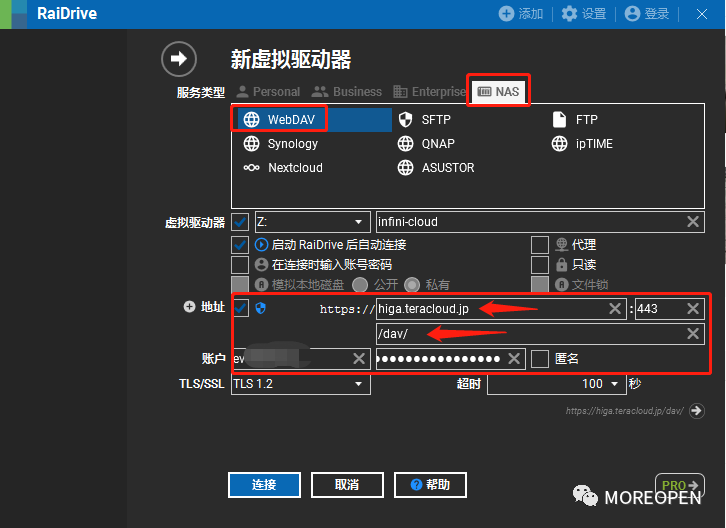Image resolution: width=726 pixels, height=528 pixels.
Task: Click the 添加 plus icon
Action: click(506, 13)
